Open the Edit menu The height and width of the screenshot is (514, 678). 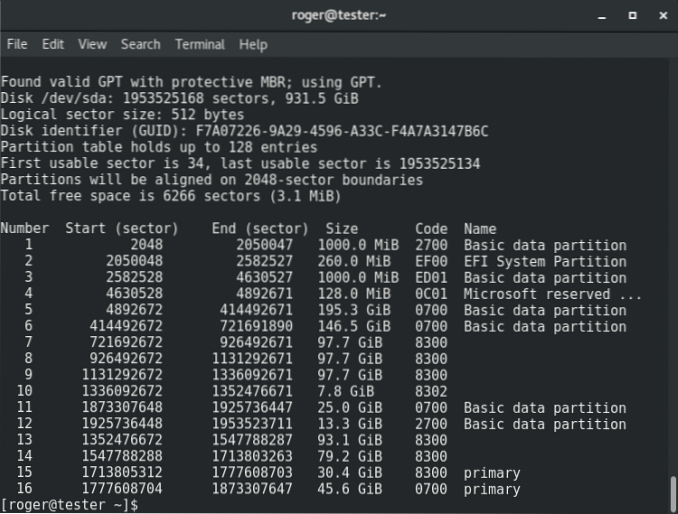coord(53,44)
